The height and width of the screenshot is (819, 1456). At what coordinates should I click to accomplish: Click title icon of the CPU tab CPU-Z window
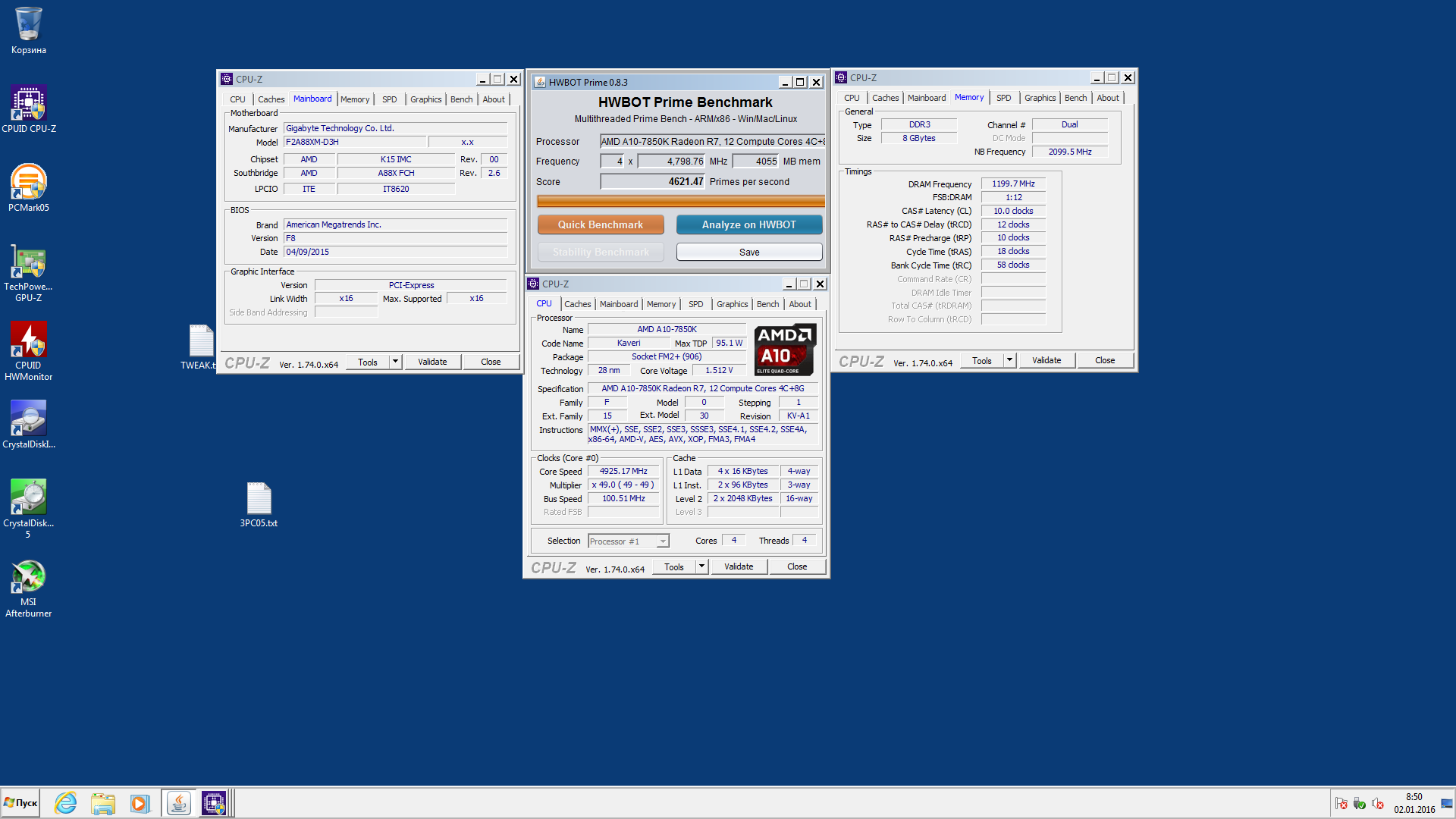(533, 284)
